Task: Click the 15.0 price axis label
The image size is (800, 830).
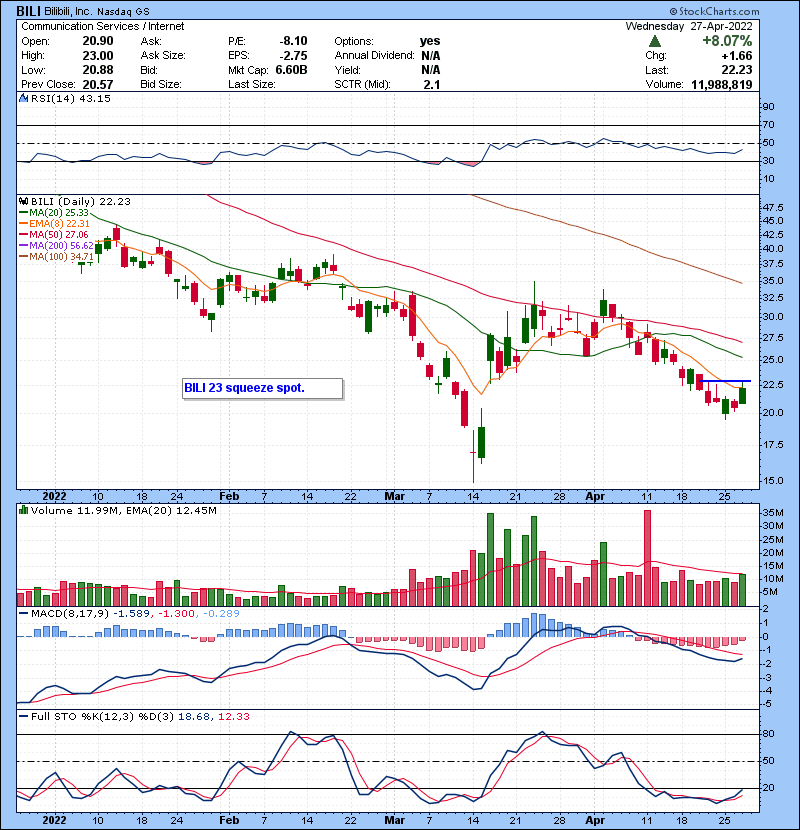Action: 772,481
